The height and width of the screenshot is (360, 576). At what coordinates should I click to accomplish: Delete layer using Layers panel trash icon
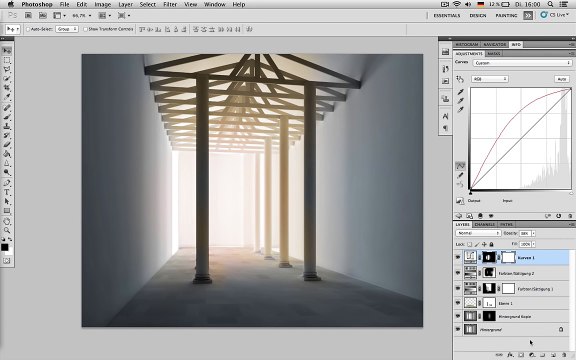click(565, 355)
